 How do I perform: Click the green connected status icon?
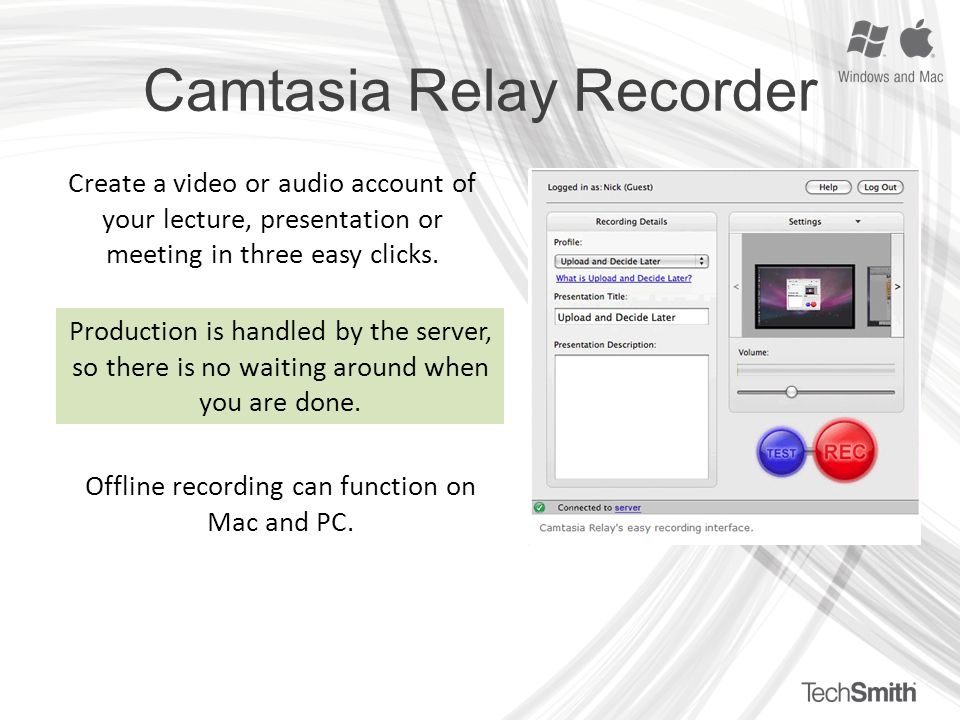click(539, 508)
